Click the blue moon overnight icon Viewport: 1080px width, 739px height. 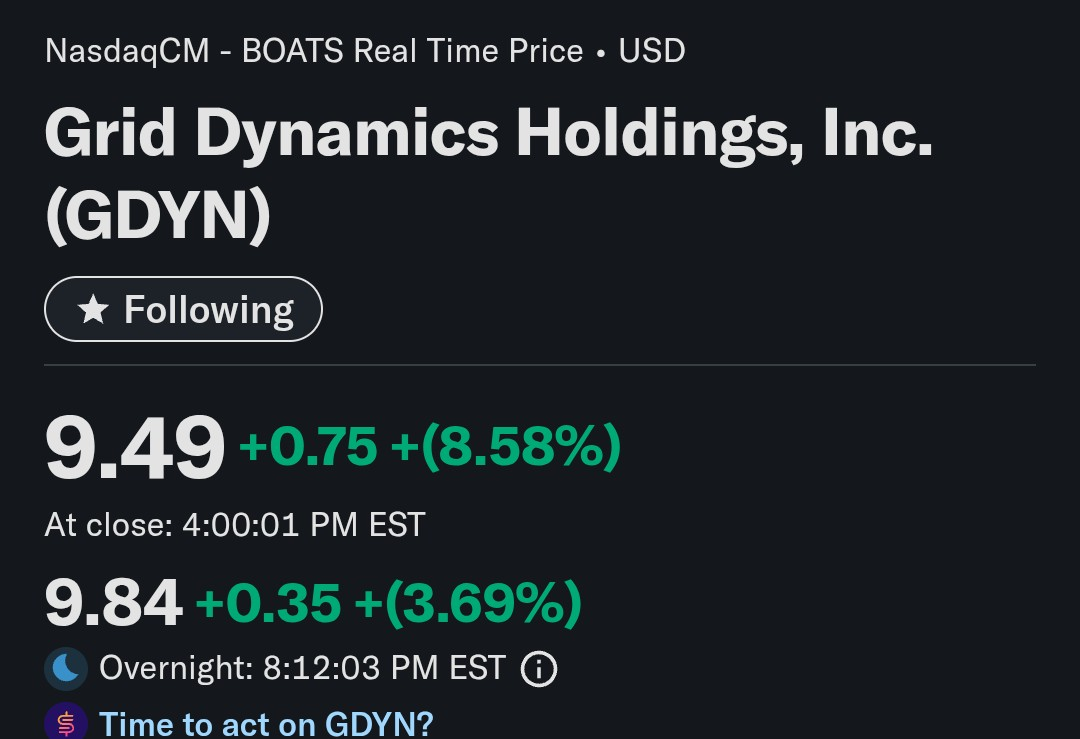coord(66,668)
